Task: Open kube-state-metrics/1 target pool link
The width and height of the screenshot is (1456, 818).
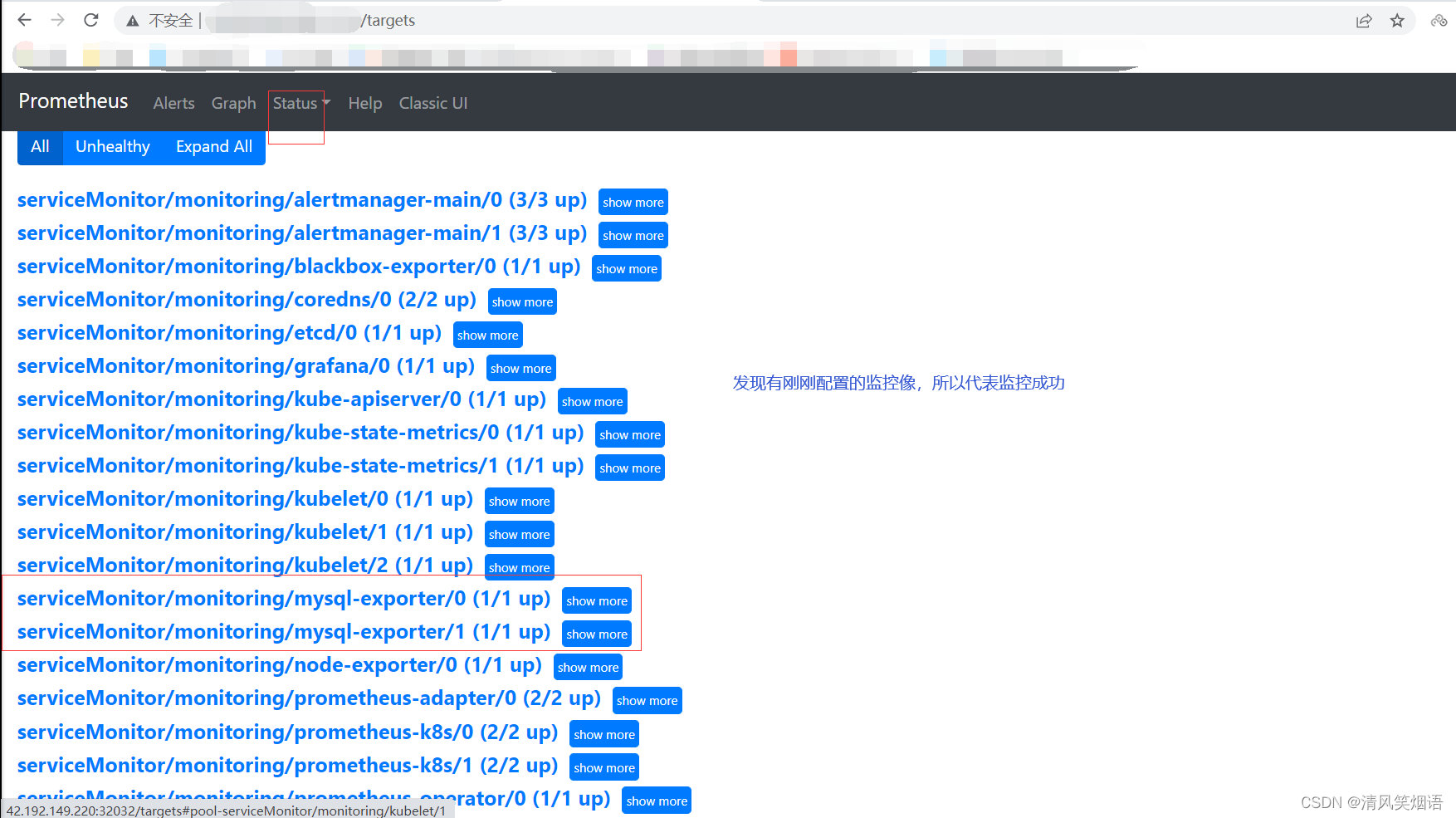Action: tap(300, 466)
